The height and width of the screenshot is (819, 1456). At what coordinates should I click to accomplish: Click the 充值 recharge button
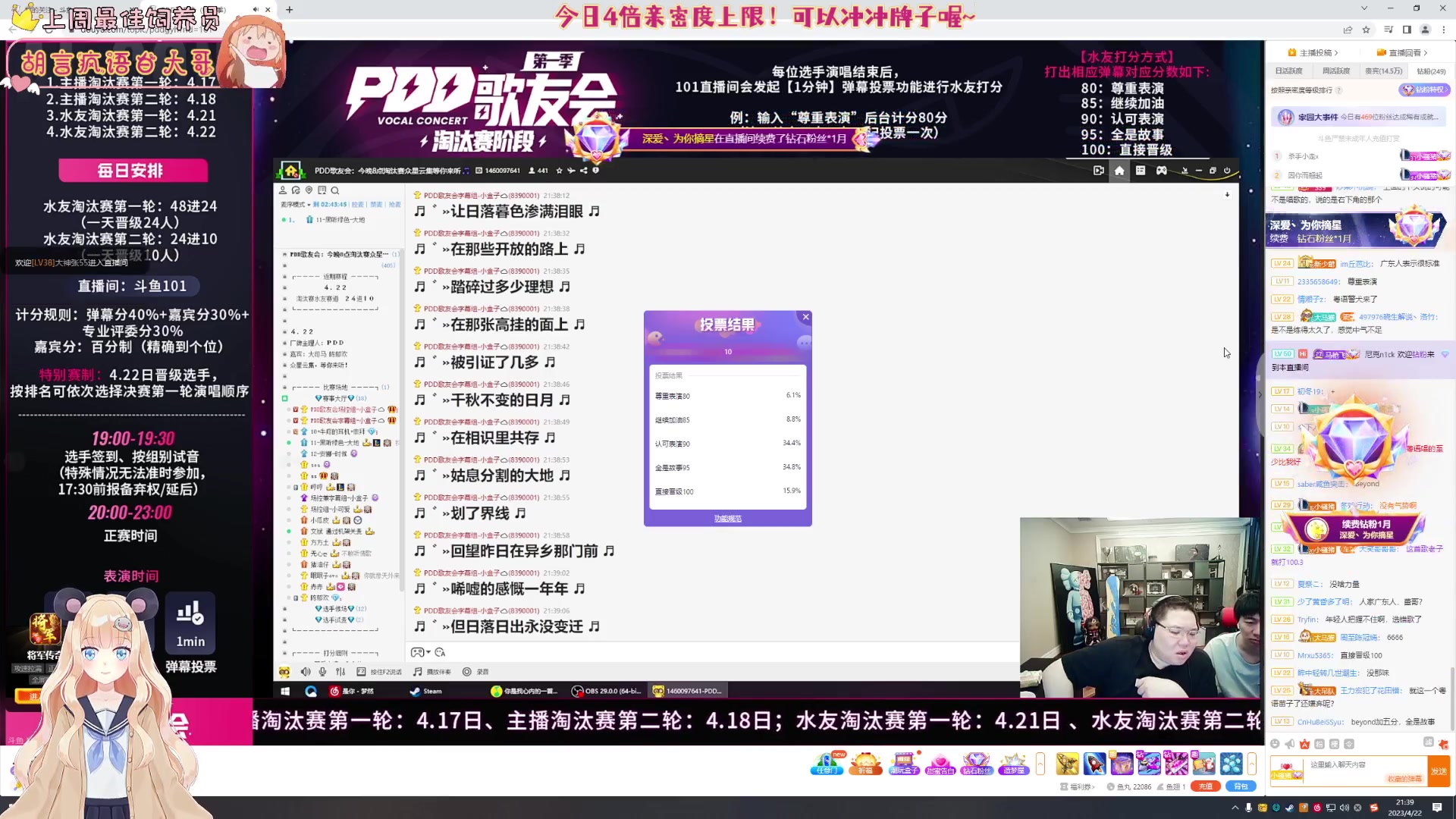pos(1205,786)
